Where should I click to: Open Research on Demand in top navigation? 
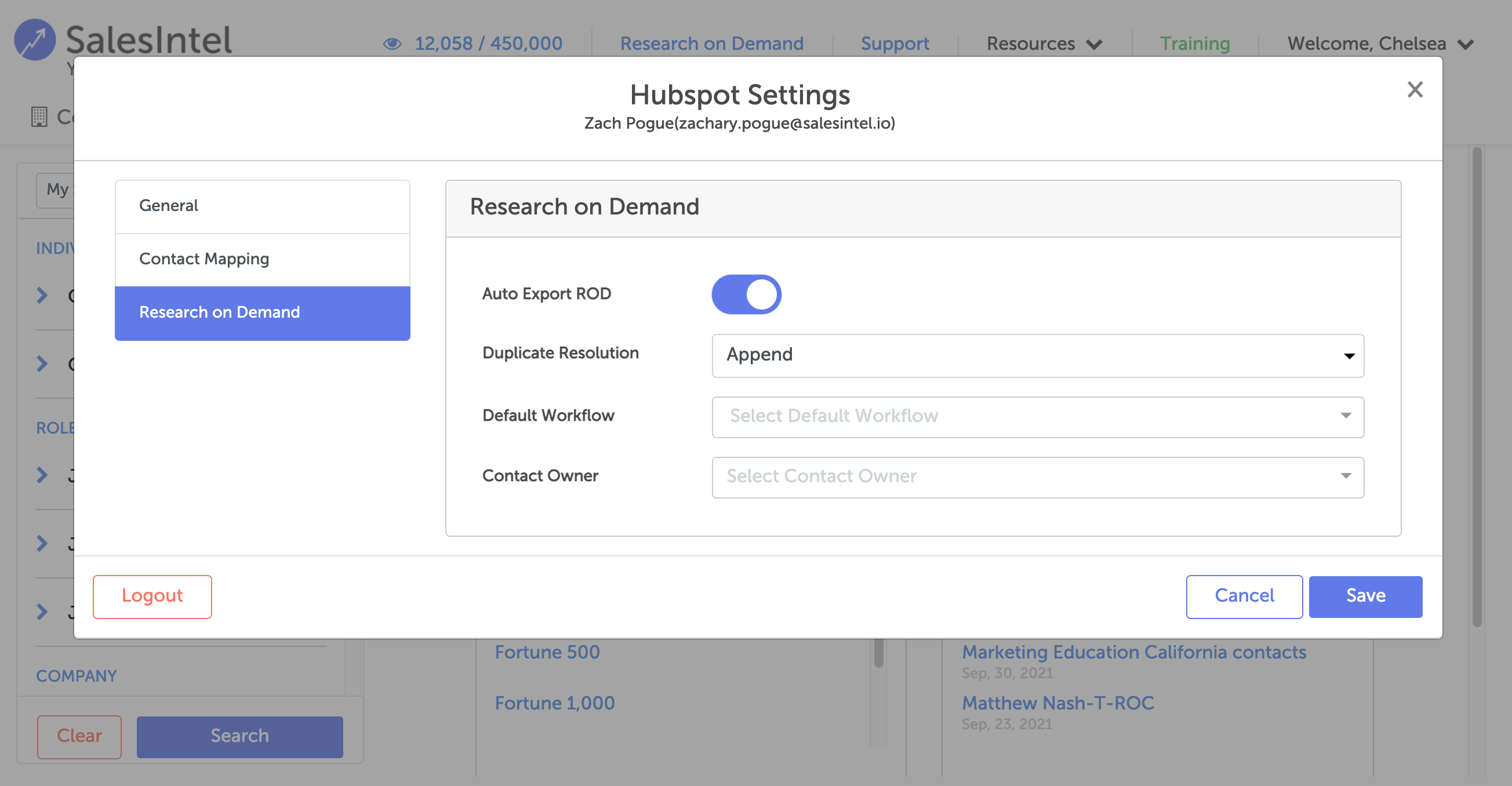click(x=711, y=43)
